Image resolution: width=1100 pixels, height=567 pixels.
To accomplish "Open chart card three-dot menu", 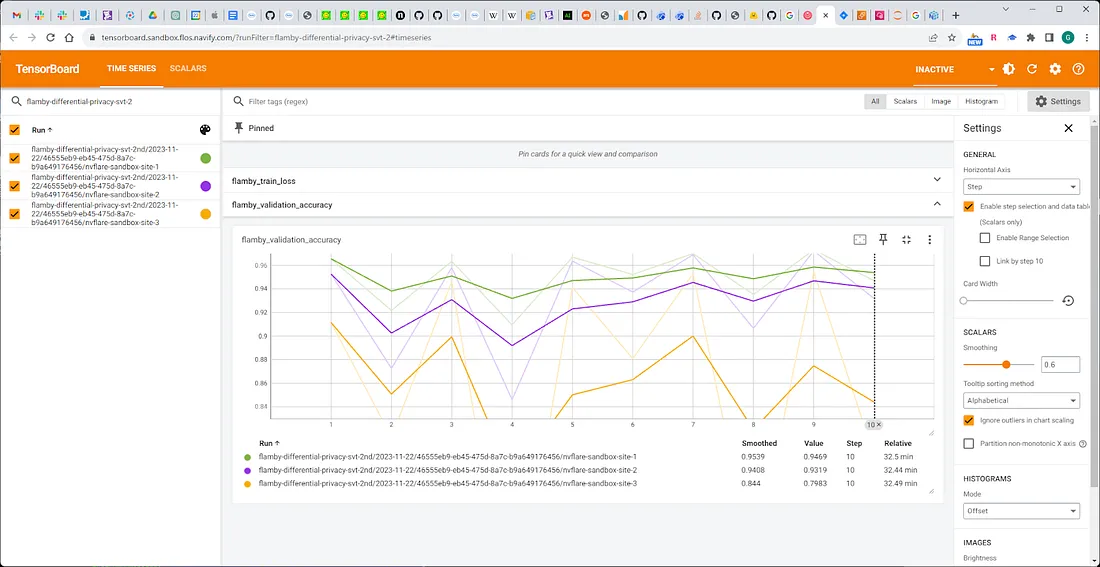I will coord(930,239).
